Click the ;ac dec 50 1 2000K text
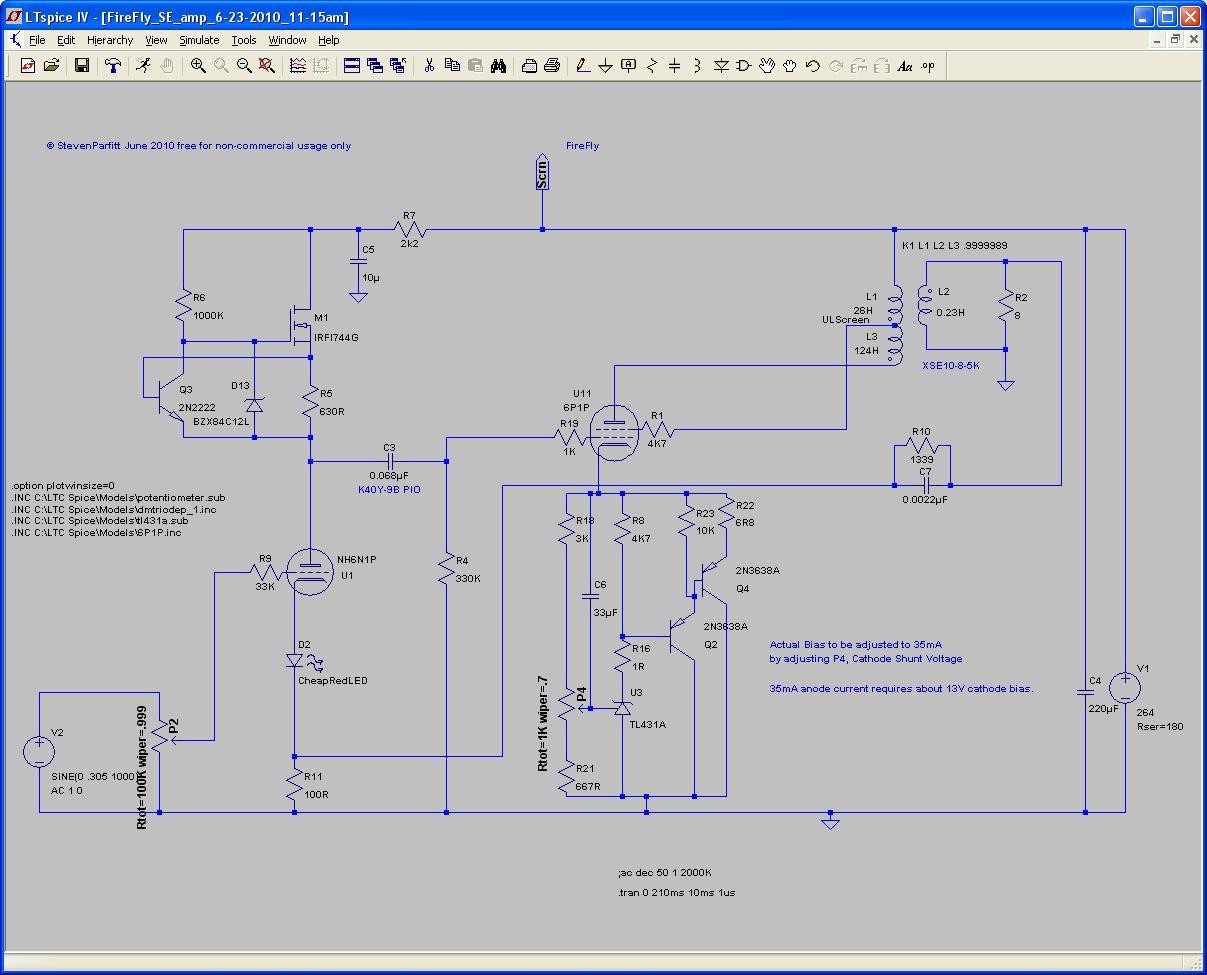1207x975 pixels. click(665, 872)
